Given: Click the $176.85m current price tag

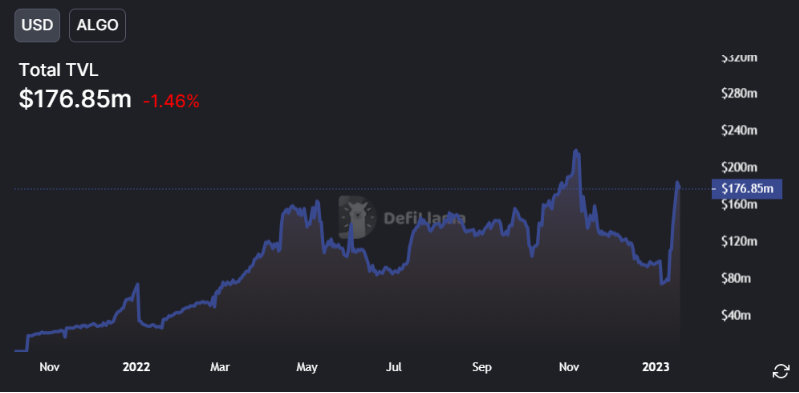Looking at the screenshot, I should [x=747, y=189].
